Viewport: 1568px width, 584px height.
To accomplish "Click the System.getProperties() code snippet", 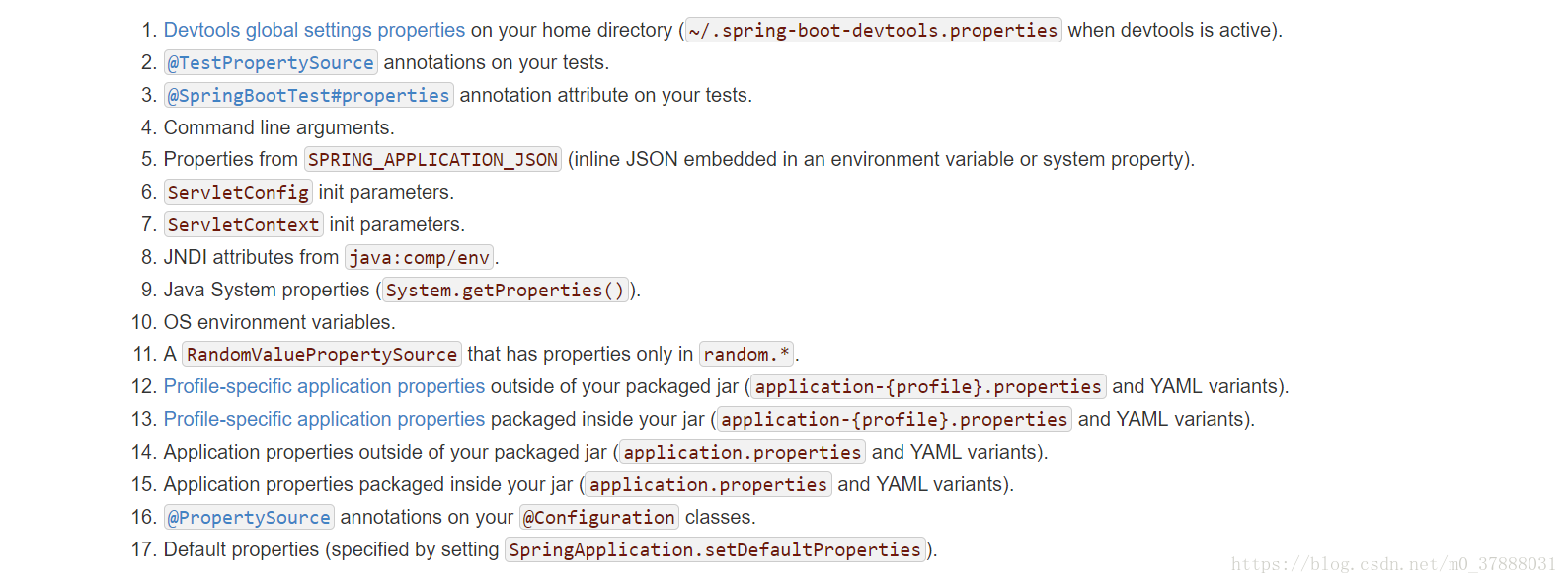I will pyautogui.click(x=506, y=291).
